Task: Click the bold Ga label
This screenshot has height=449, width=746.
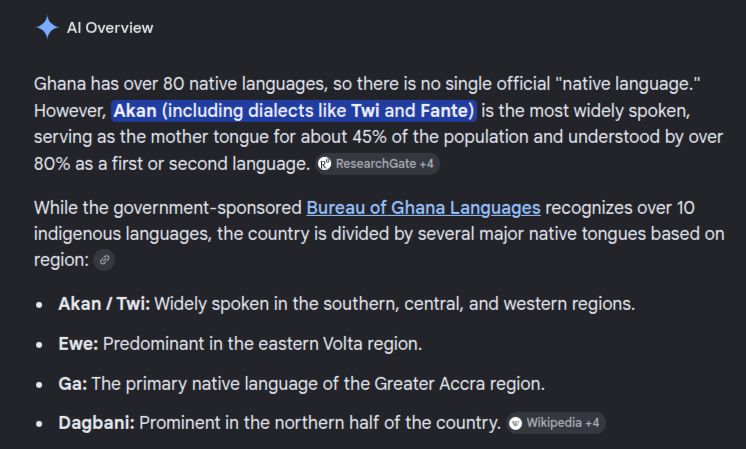Action: (x=73, y=384)
